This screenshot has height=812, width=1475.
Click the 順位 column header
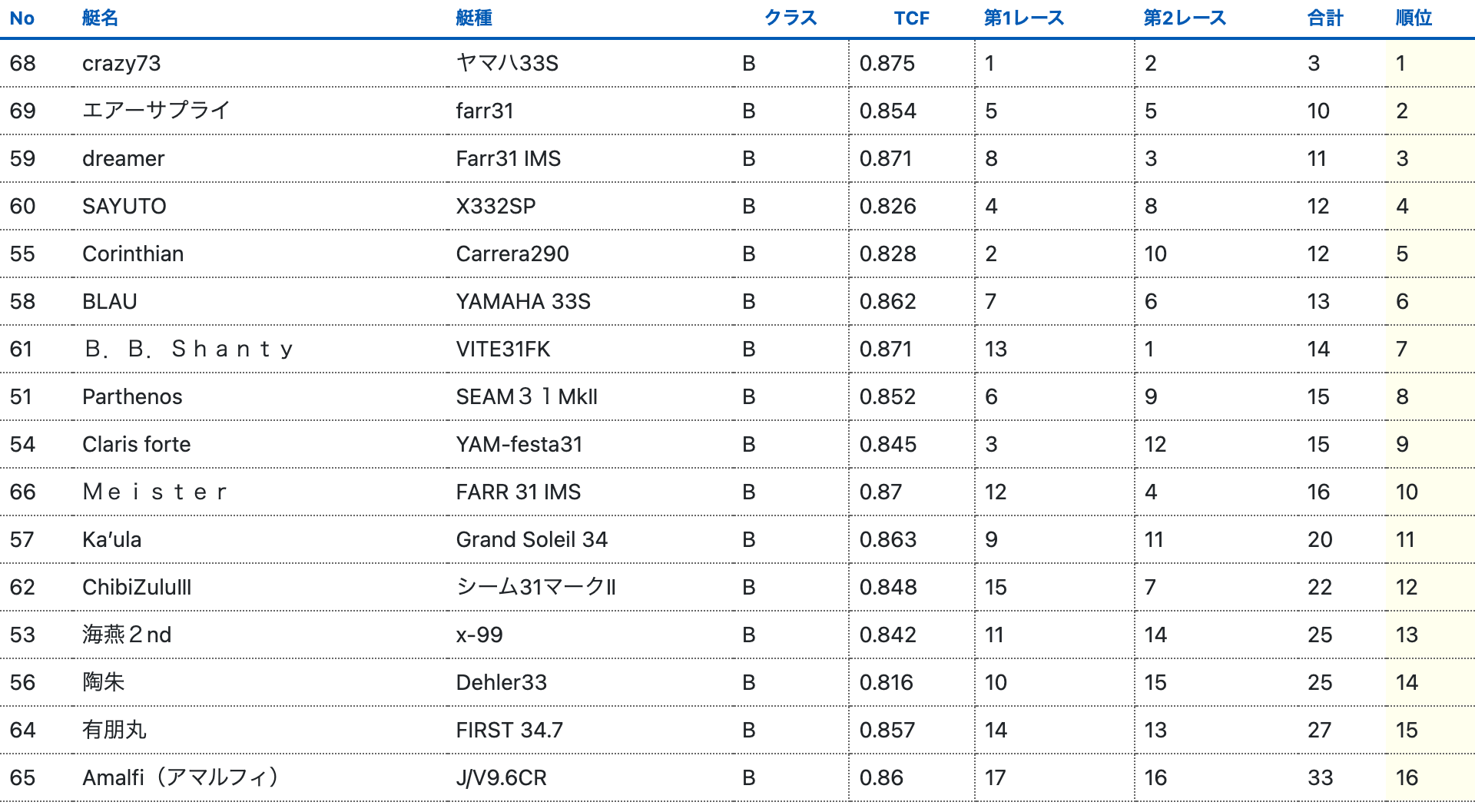tap(1414, 18)
